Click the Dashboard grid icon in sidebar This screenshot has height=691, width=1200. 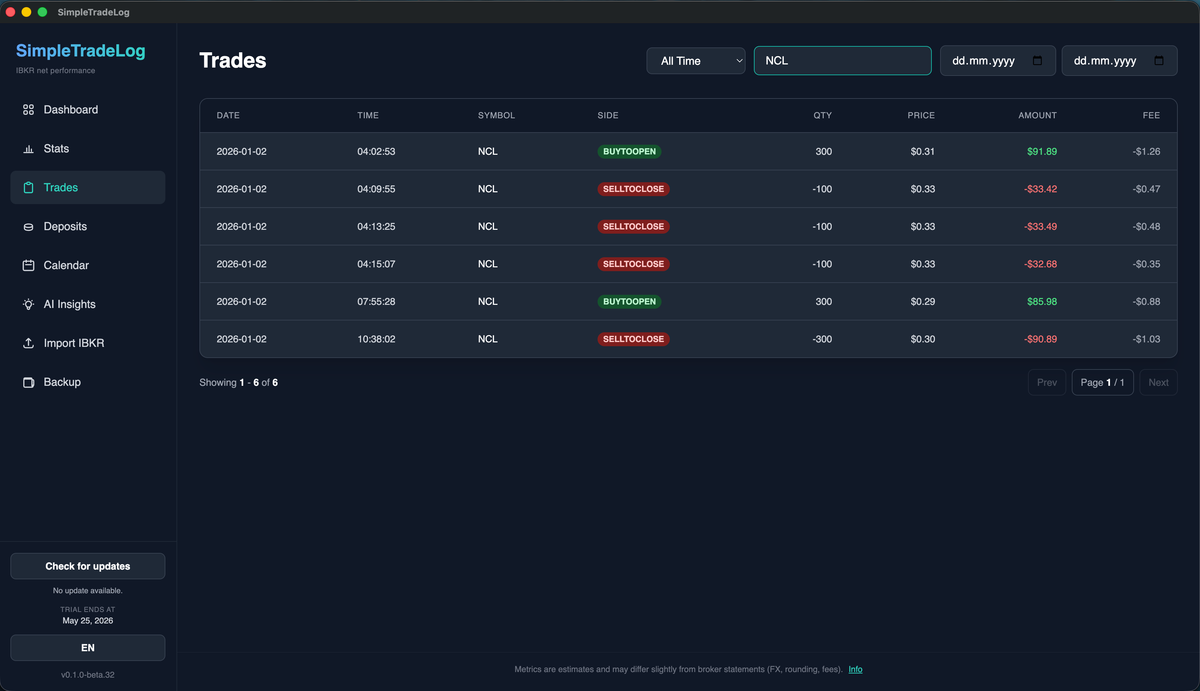pyautogui.click(x=28, y=110)
